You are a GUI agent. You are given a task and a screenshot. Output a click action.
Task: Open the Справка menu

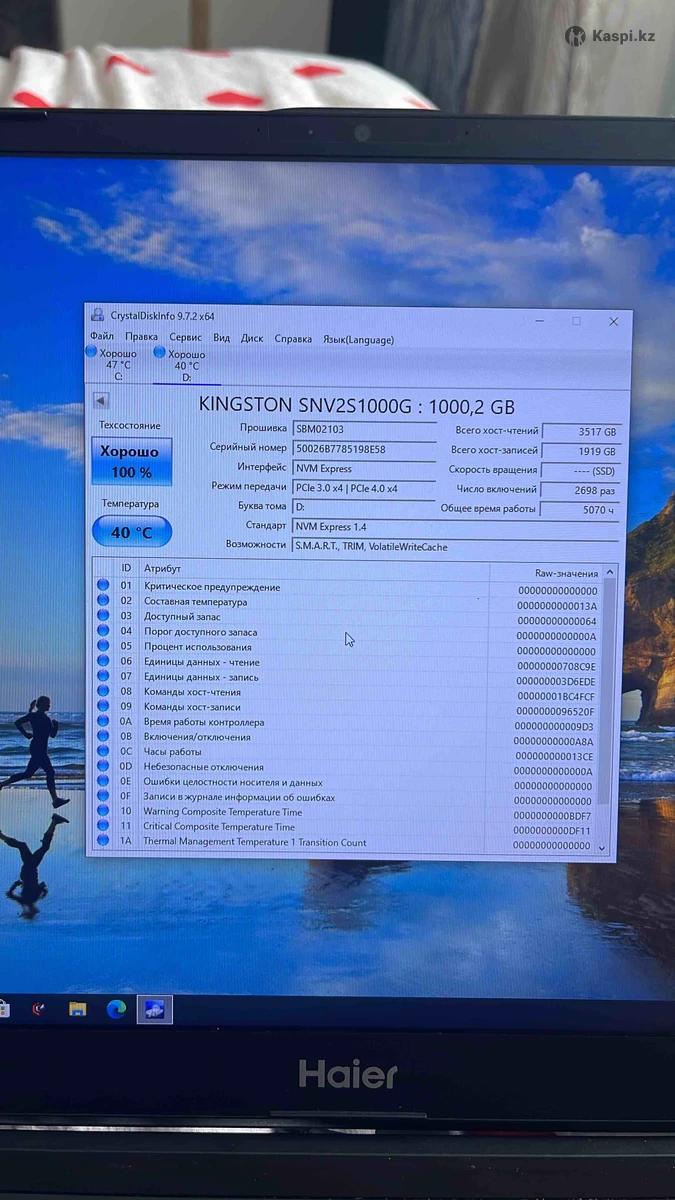click(x=293, y=339)
